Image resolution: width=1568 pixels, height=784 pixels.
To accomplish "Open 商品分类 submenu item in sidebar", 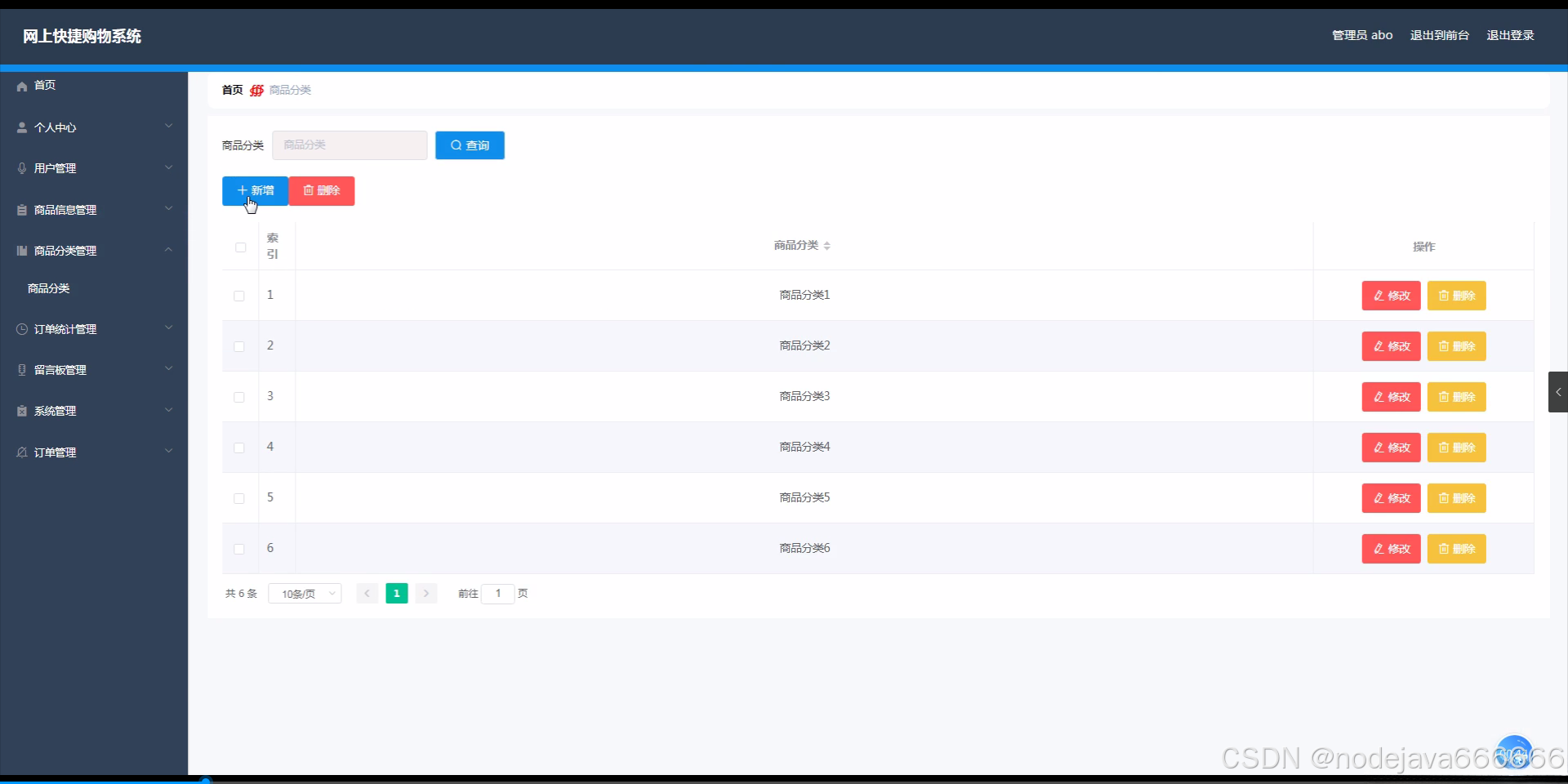I will pyautogui.click(x=49, y=288).
